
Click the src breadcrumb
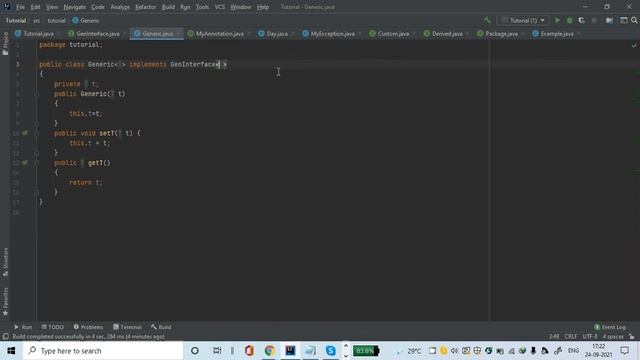pos(36,20)
